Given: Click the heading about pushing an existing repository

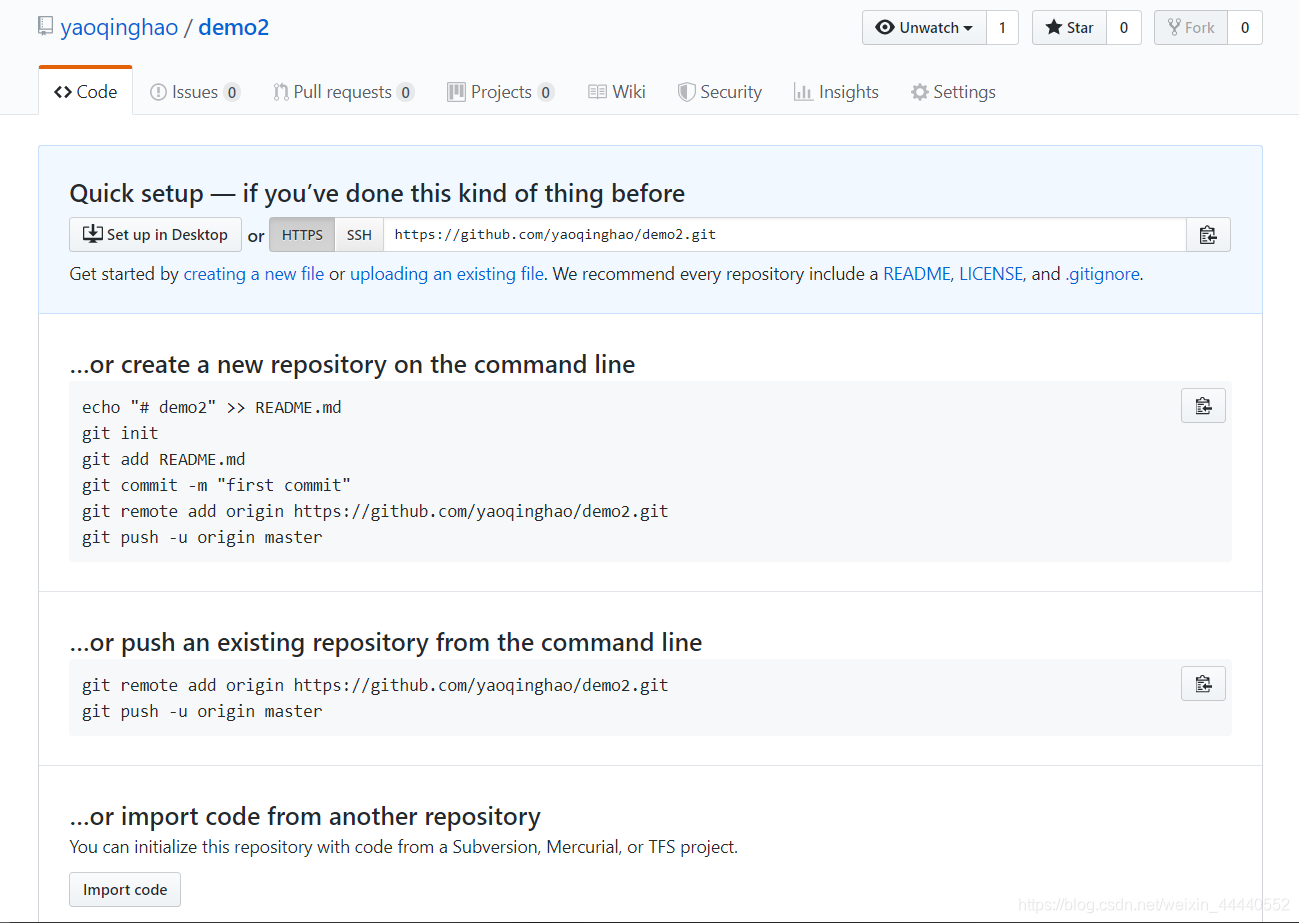Looking at the screenshot, I should click(x=386, y=642).
